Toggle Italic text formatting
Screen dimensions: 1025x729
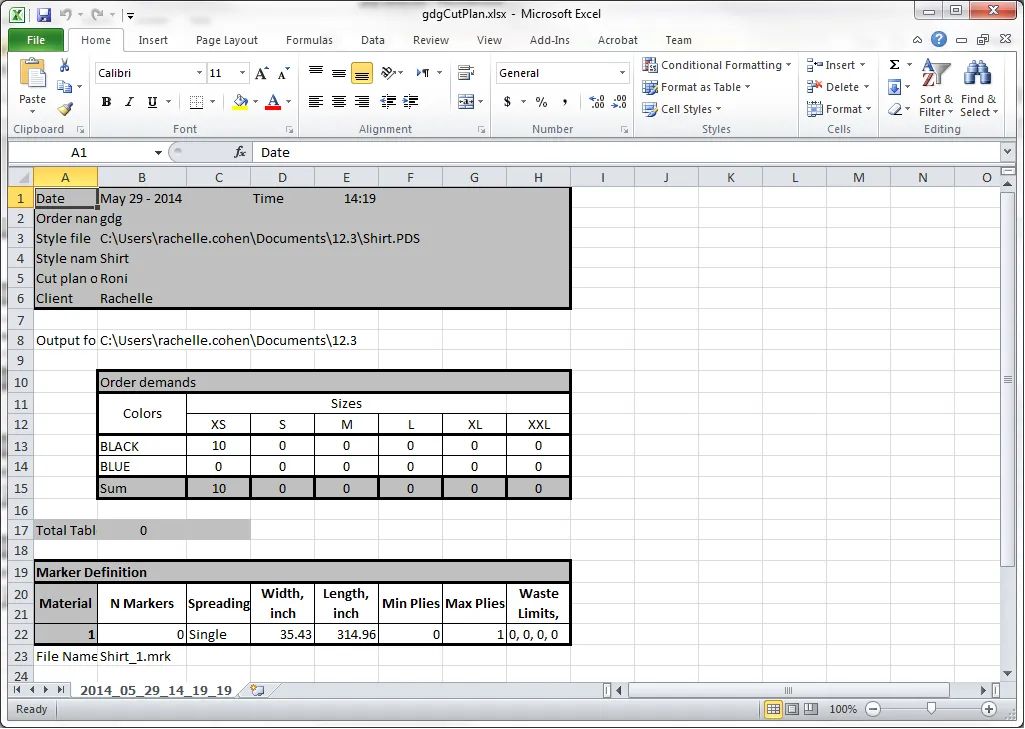pos(129,102)
